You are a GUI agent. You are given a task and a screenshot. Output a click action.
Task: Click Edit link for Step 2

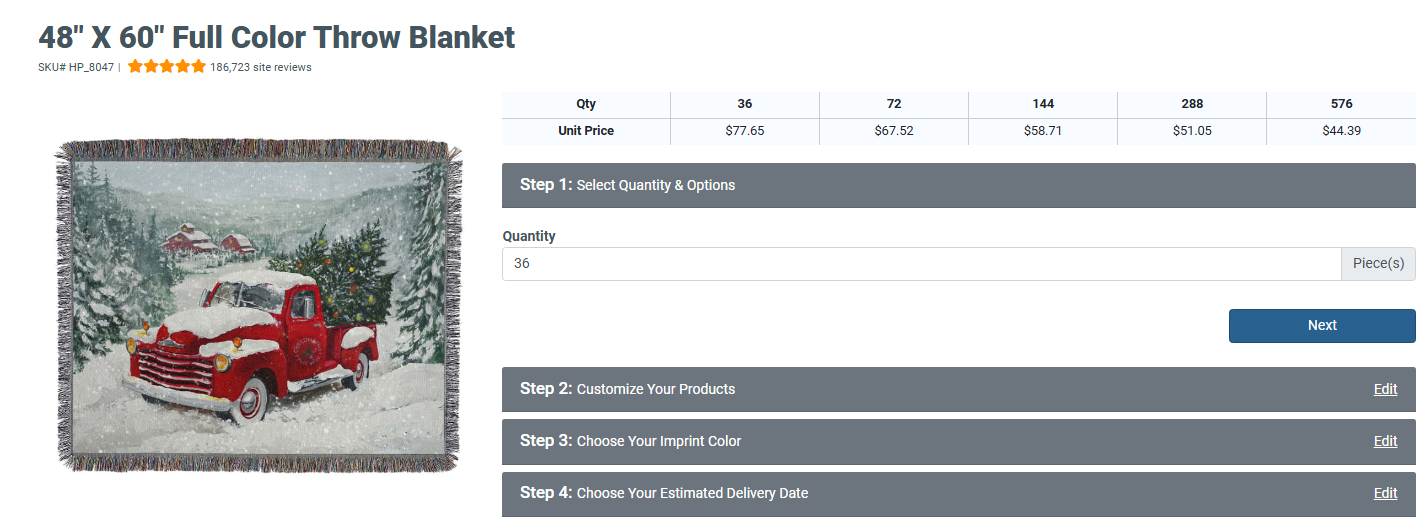click(x=1385, y=389)
